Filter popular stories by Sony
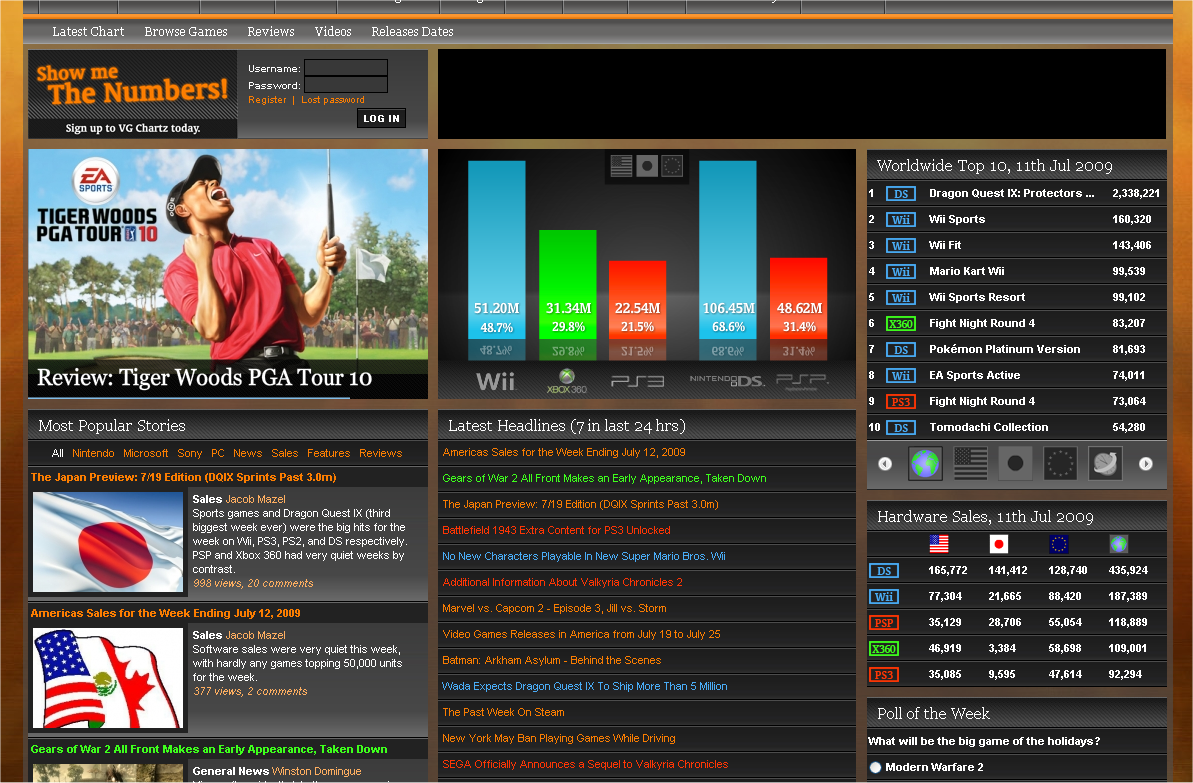Screen dimensions: 1193x783 pyautogui.click(x=189, y=453)
